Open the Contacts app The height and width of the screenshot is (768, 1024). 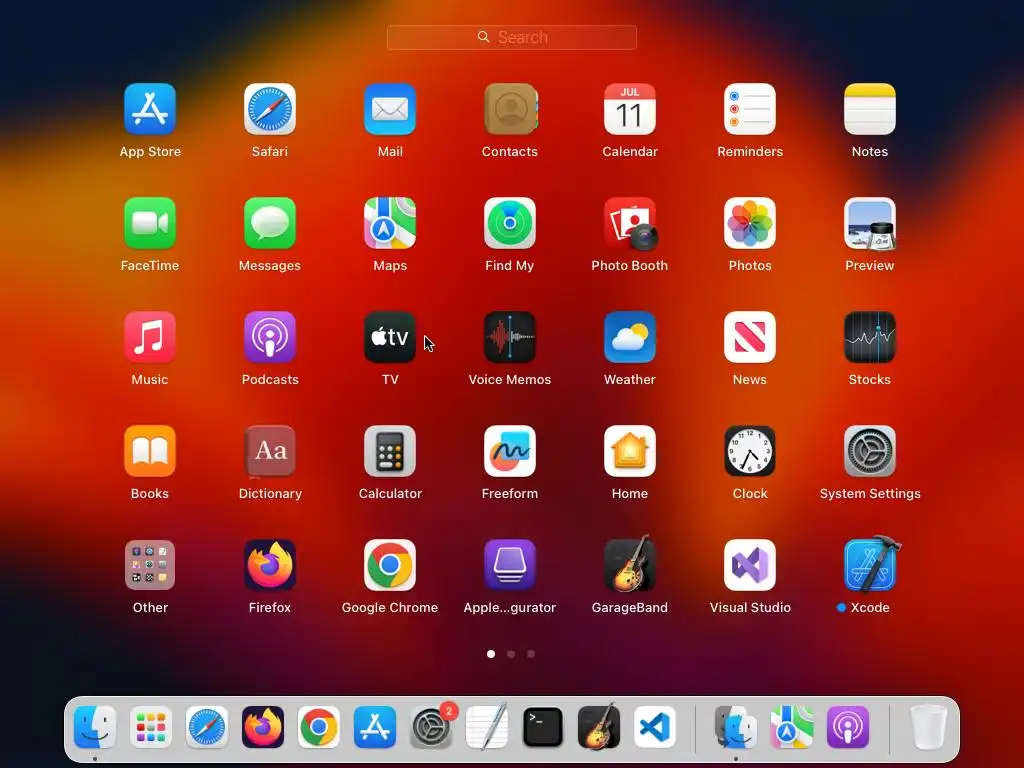[x=510, y=109]
